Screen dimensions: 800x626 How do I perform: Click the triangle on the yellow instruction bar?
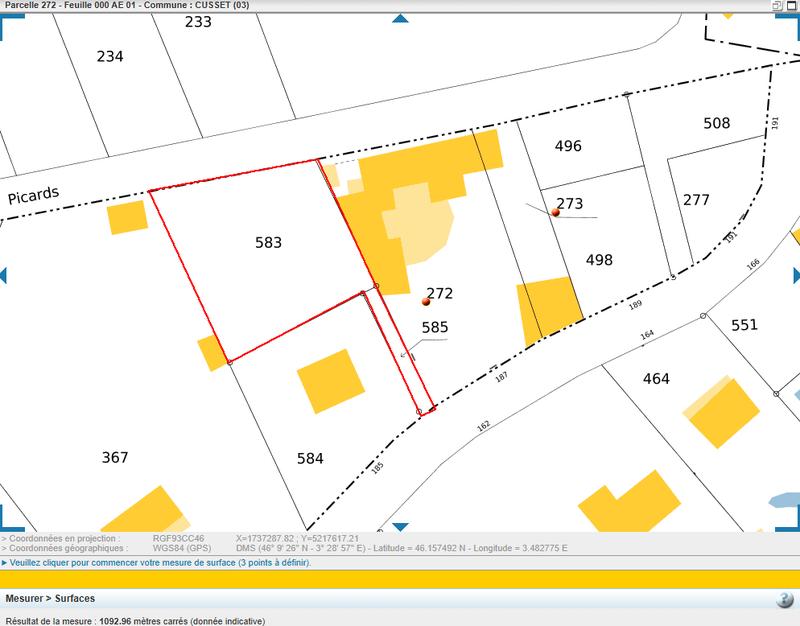[8, 560]
